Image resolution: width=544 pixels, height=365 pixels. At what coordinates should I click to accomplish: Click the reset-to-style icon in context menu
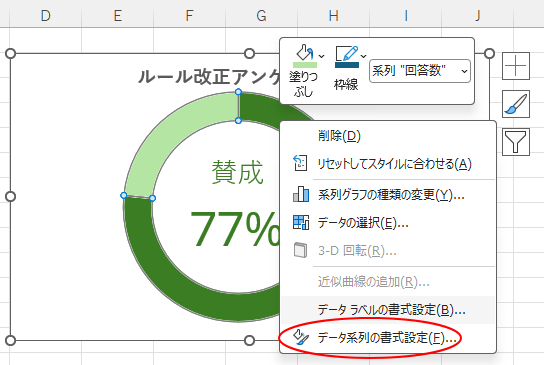[x=300, y=163]
